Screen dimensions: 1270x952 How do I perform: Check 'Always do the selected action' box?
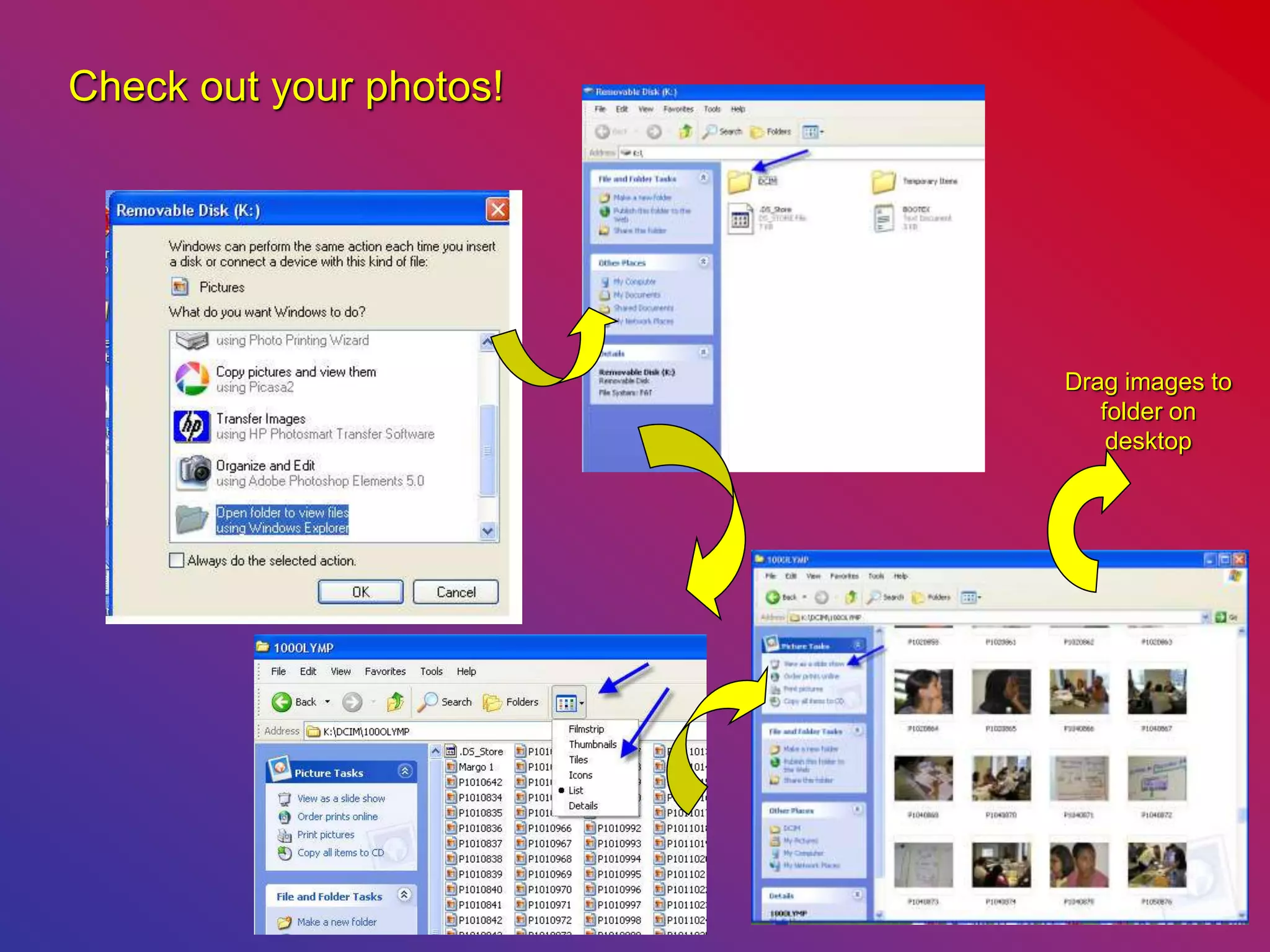(177, 560)
